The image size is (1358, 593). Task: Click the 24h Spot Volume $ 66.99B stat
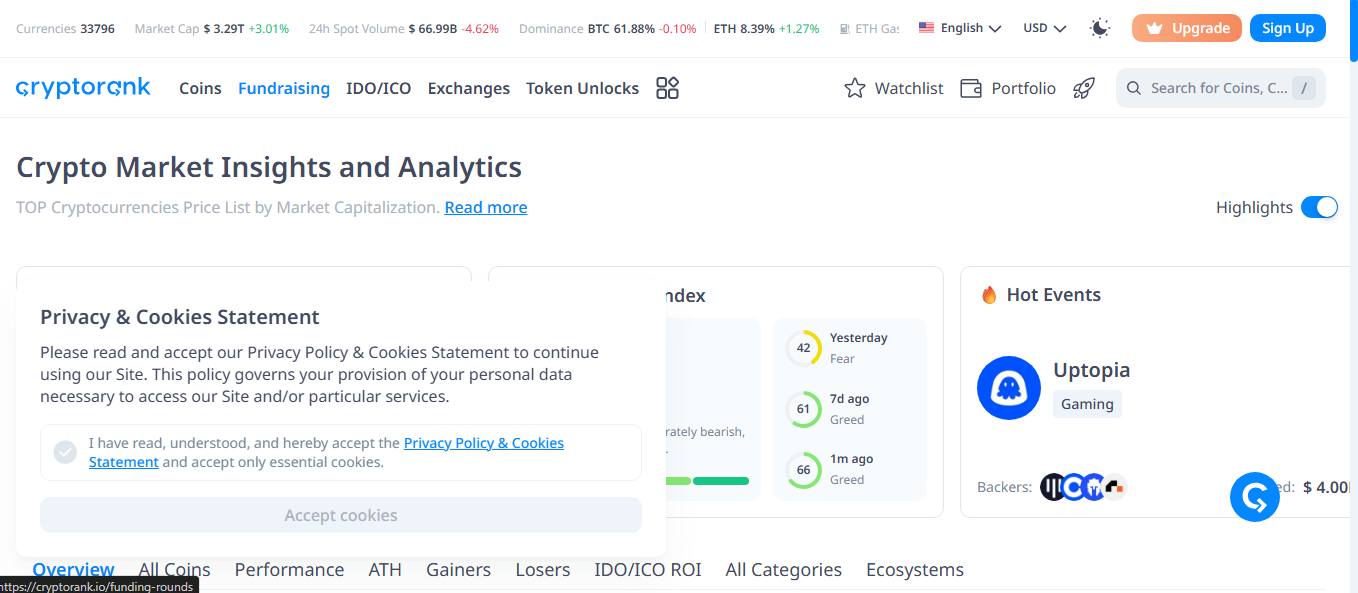404,29
